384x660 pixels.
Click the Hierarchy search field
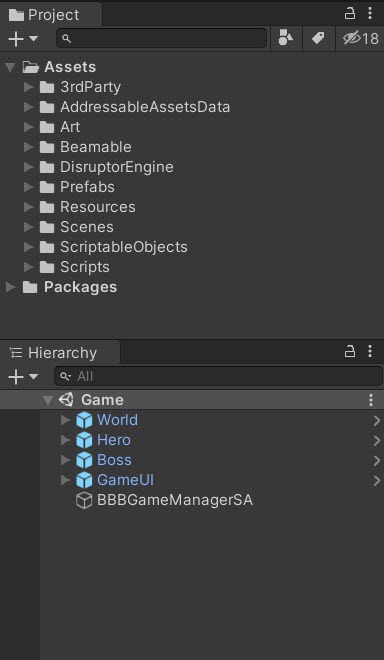click(219, 376)
